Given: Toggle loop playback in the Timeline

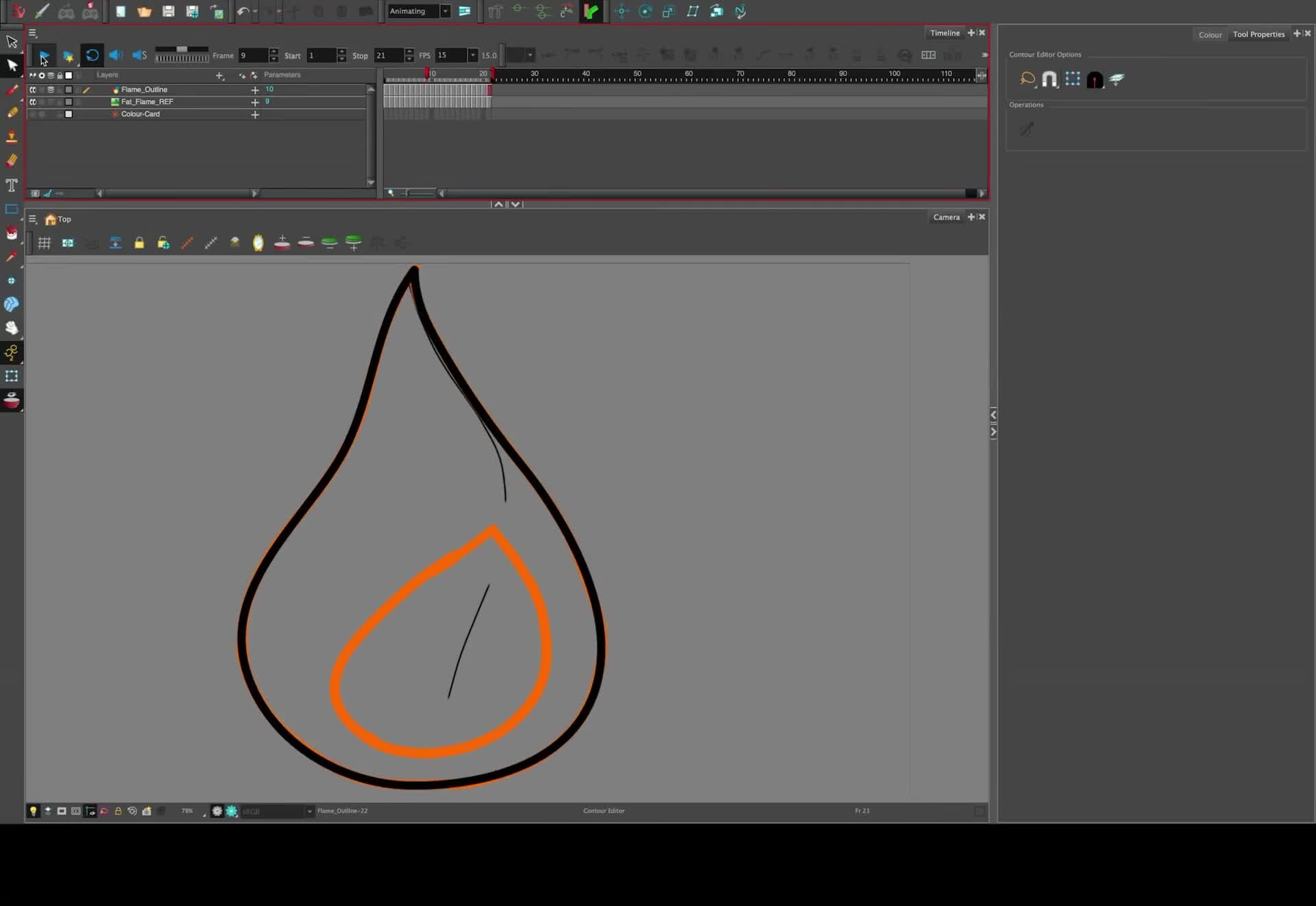Looking at the screenshot, I should pyautogui.click(x=92, y=55).
